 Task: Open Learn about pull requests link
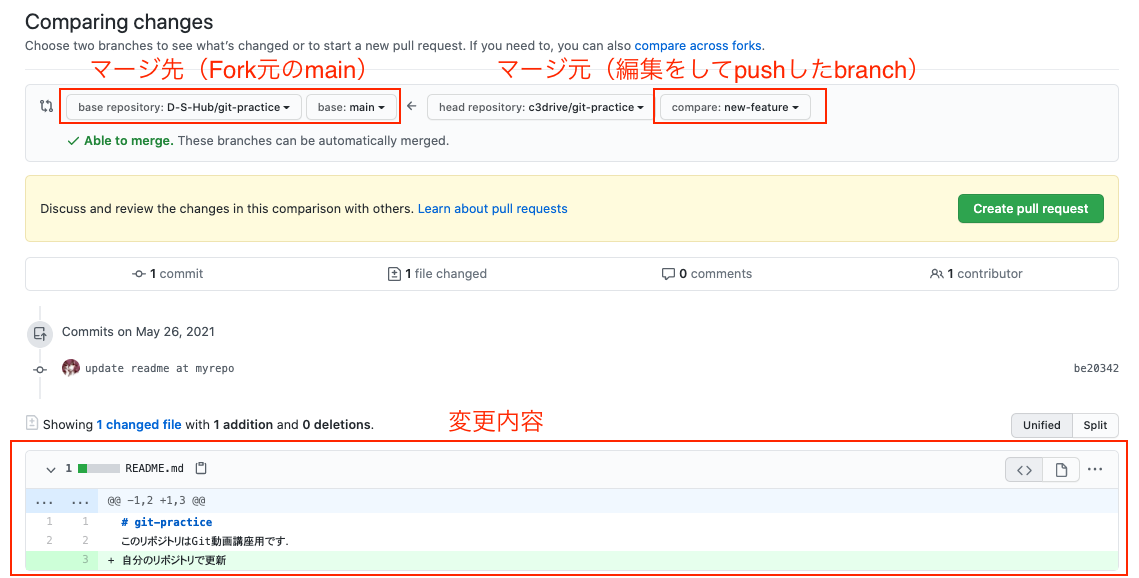(493, 208)
